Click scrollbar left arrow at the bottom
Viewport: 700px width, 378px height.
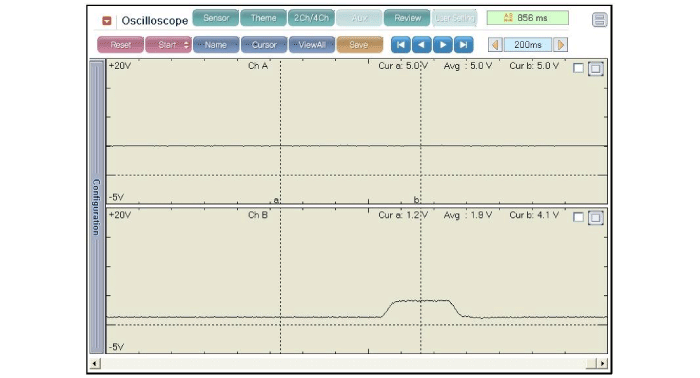click(95, 363)
